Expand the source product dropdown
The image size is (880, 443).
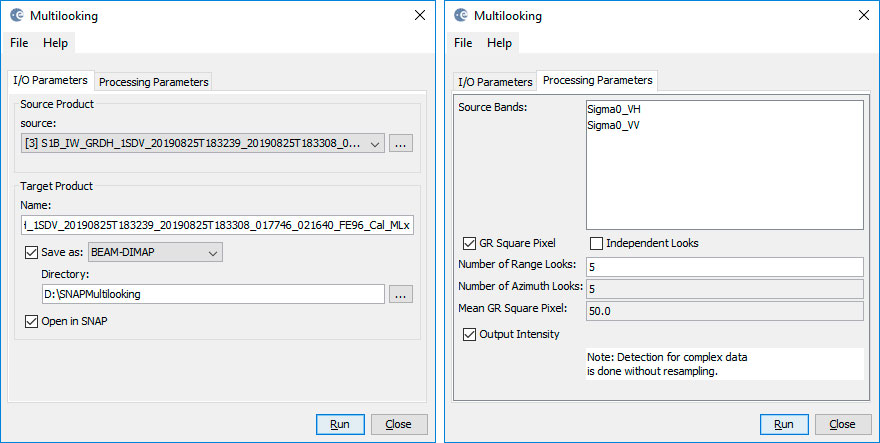[203, 143]
